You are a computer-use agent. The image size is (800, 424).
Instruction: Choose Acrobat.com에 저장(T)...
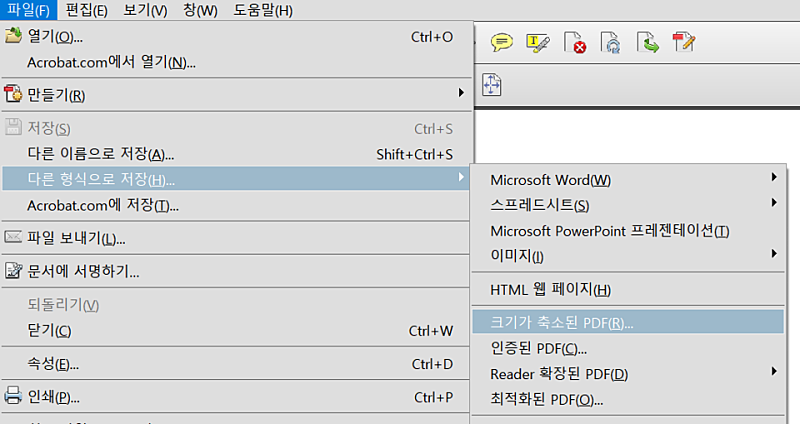pos(236,205)
